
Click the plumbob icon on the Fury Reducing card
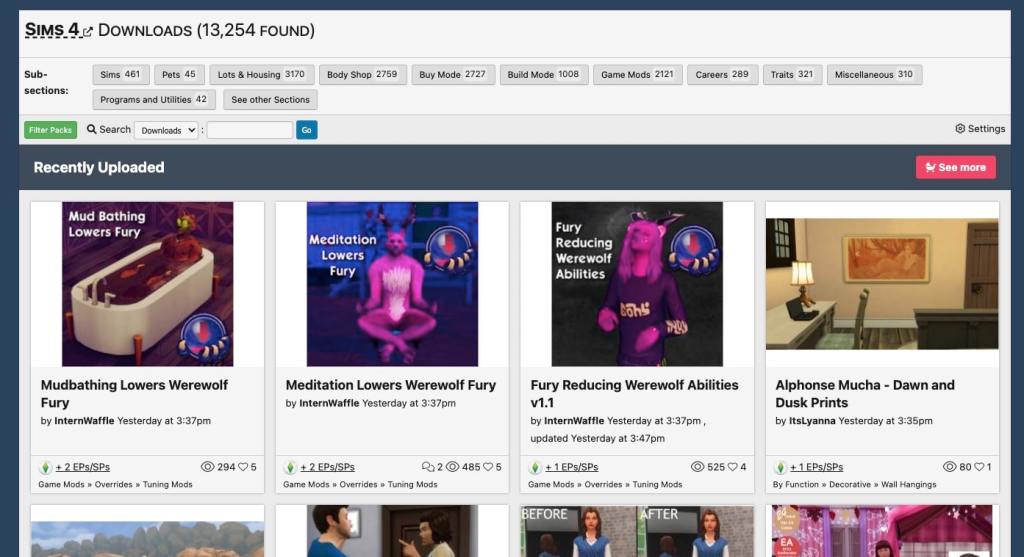pos(535,467)
